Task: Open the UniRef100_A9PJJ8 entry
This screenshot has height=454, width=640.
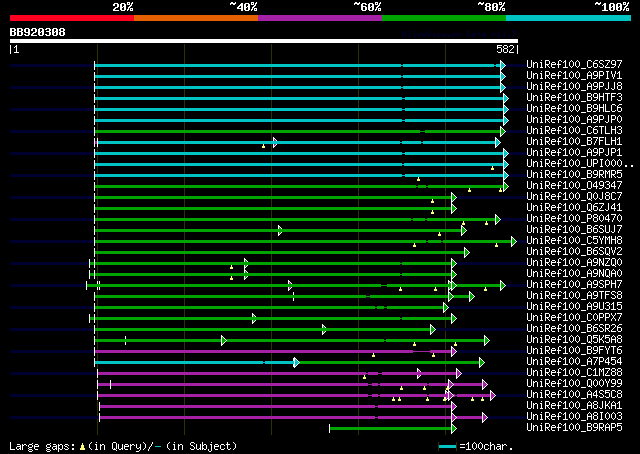Action: (574, 87)
